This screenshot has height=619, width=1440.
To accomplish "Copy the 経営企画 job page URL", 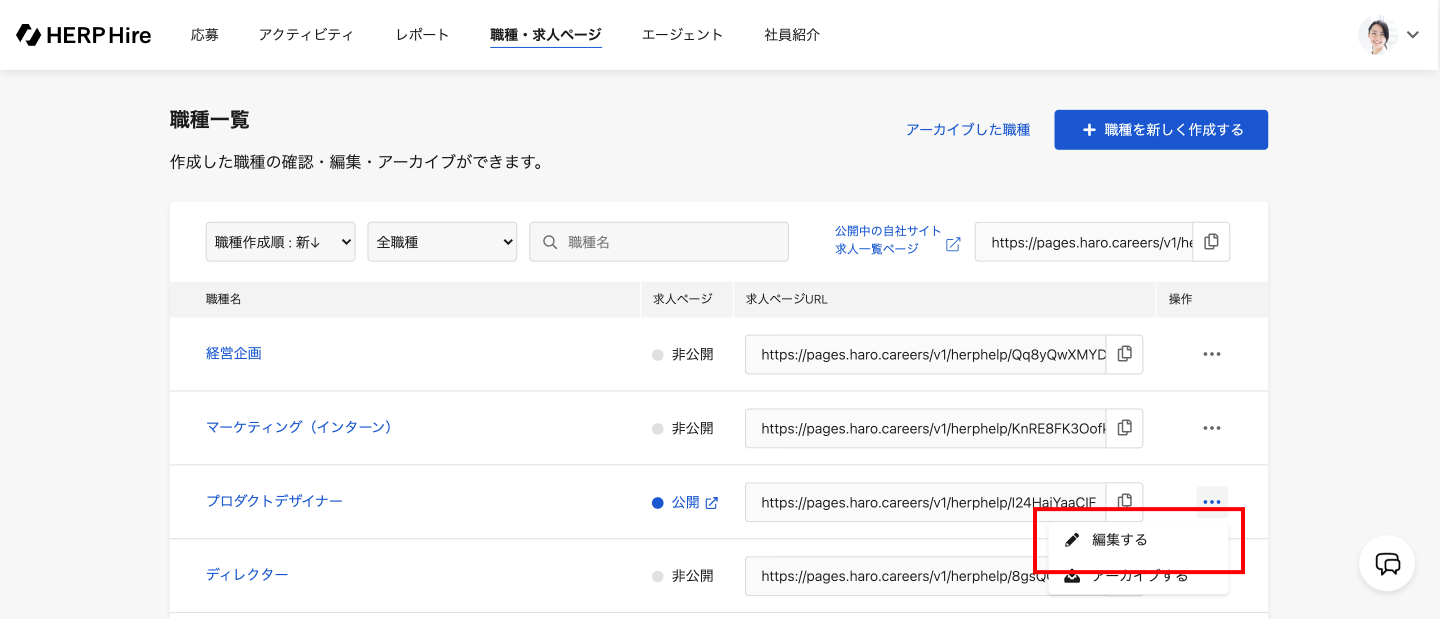I will pyautogui.click(x=1124, y=354).
